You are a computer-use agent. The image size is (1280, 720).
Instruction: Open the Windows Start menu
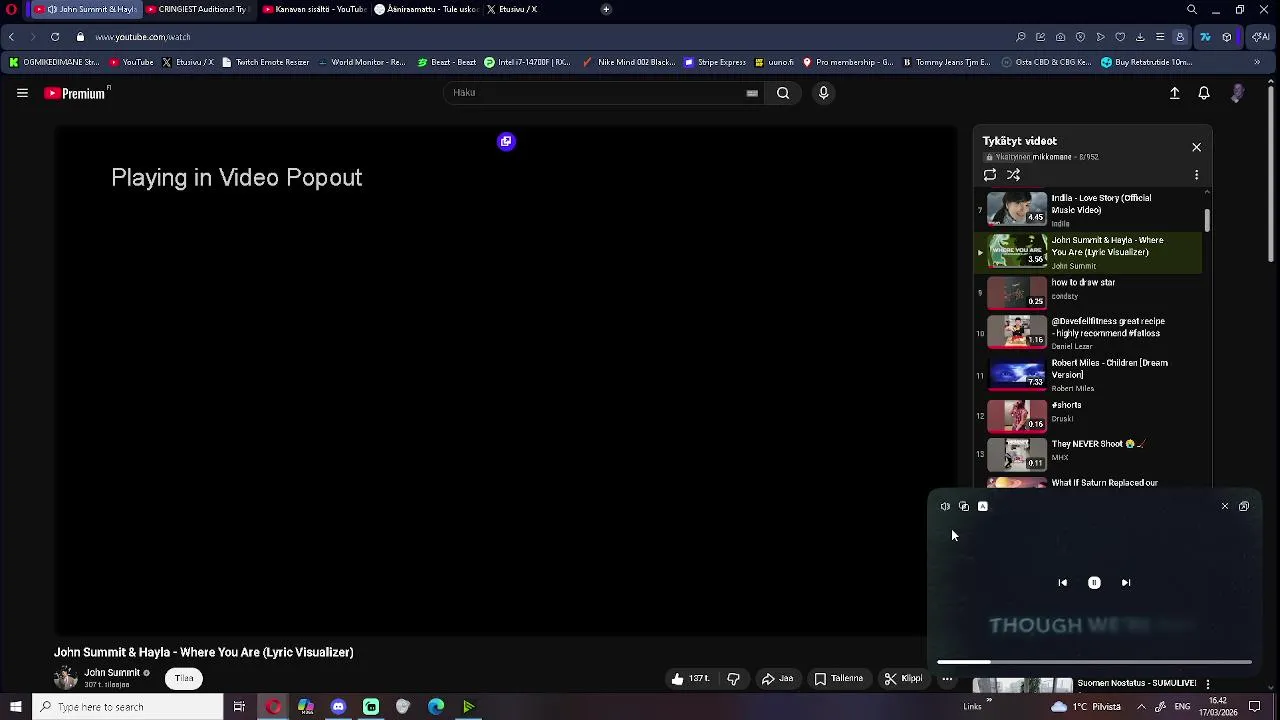[15, 707]
